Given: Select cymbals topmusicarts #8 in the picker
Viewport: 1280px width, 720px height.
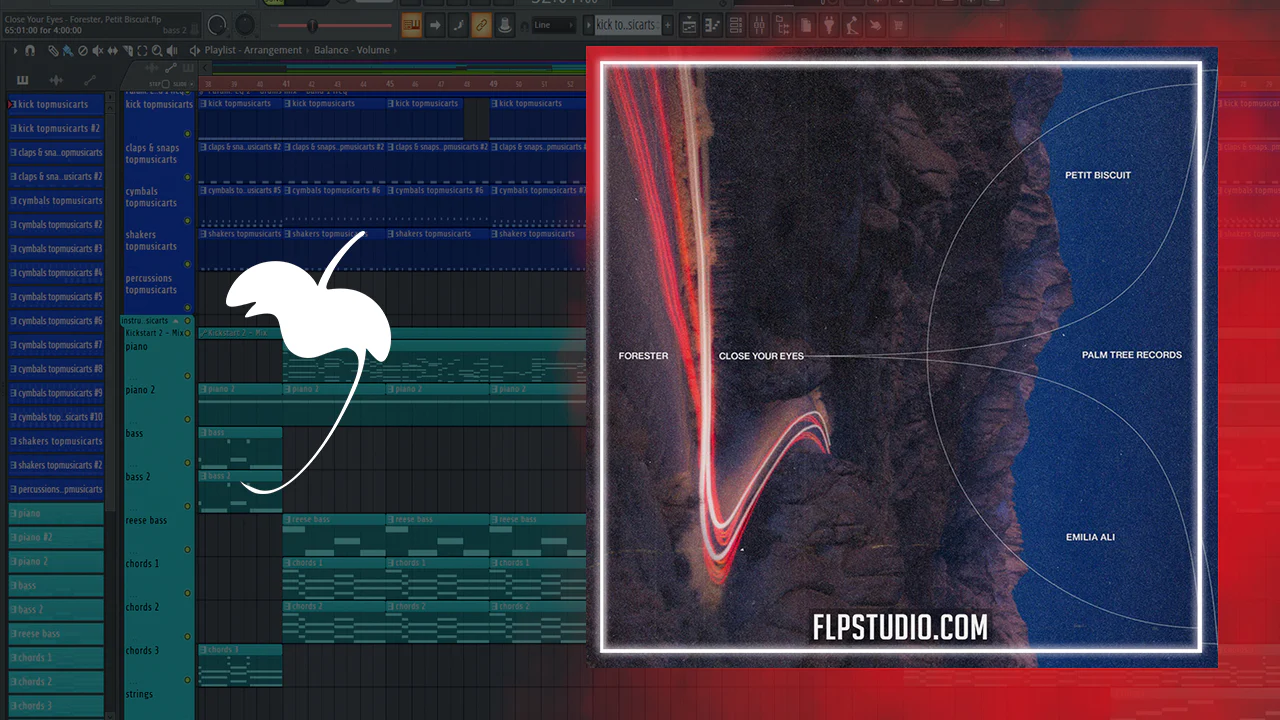Looking at the screenshot, I should click(56, 369).
